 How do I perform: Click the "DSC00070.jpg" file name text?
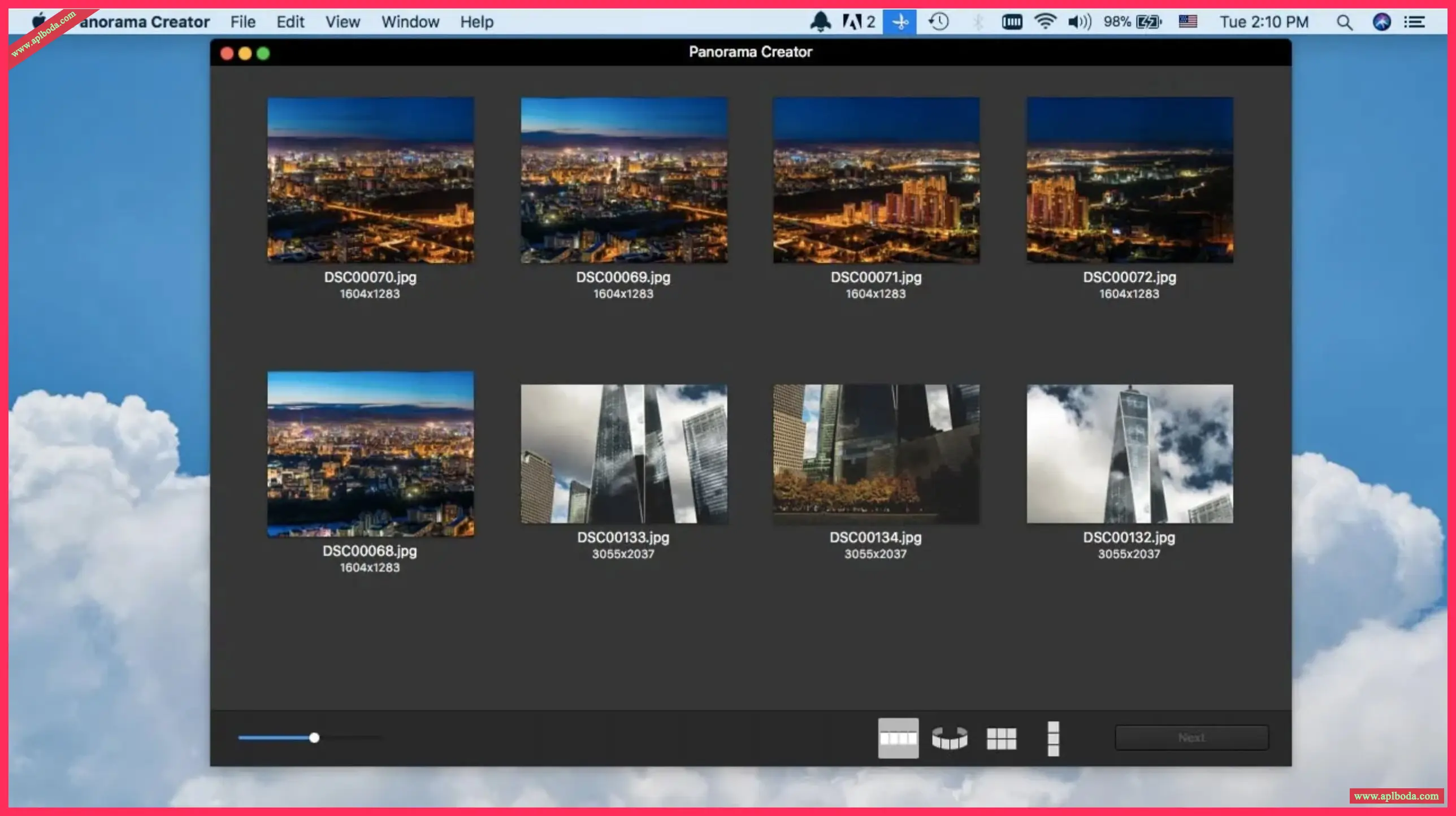[370, 277]
